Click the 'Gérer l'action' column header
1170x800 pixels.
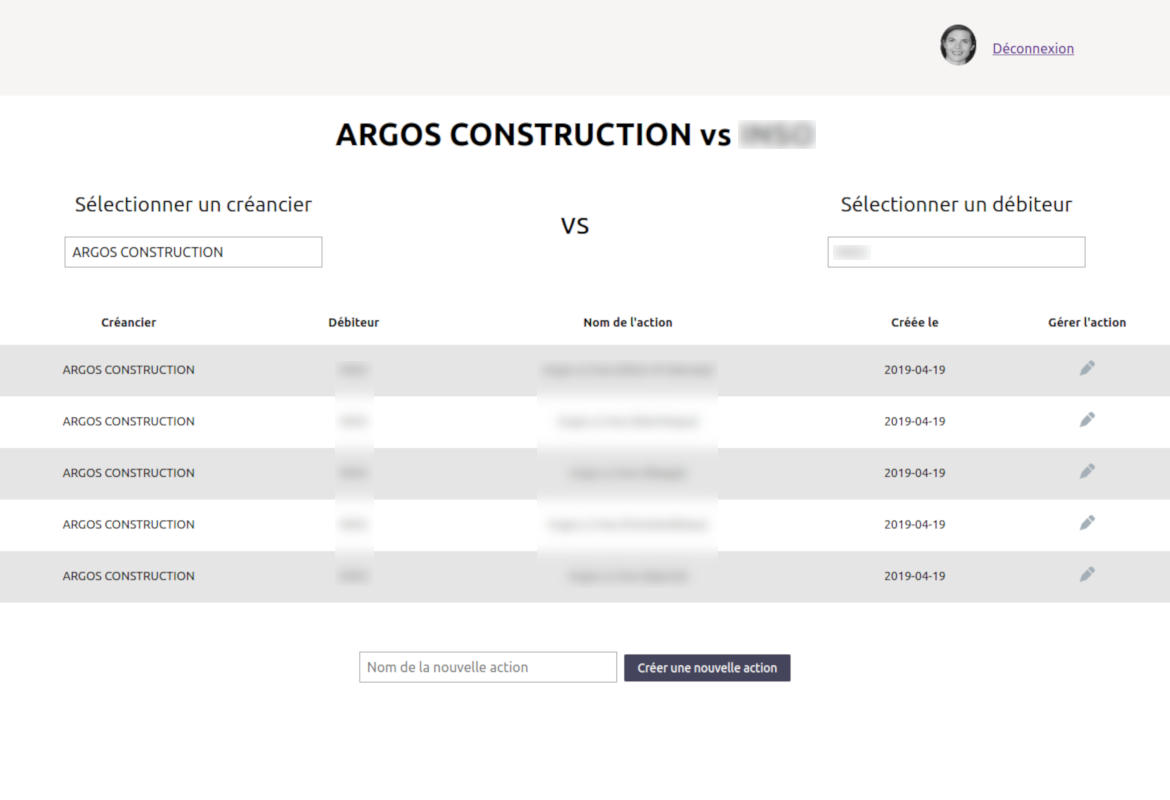(x=1087, y=322)
